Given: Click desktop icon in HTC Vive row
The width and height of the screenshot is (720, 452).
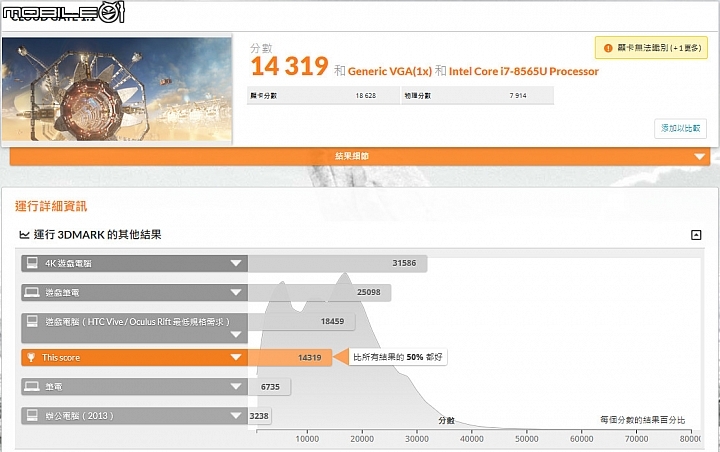Looking at the screenshot, I should coord(32,321).
